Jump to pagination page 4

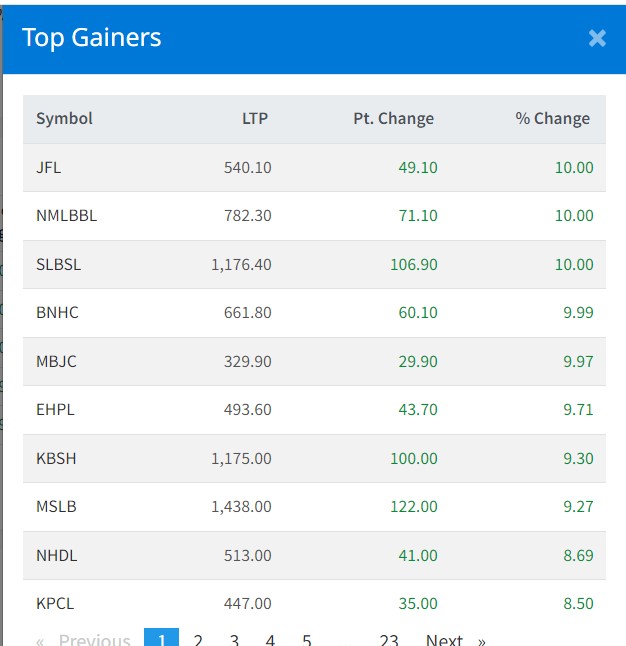click(x=270, y=640)
